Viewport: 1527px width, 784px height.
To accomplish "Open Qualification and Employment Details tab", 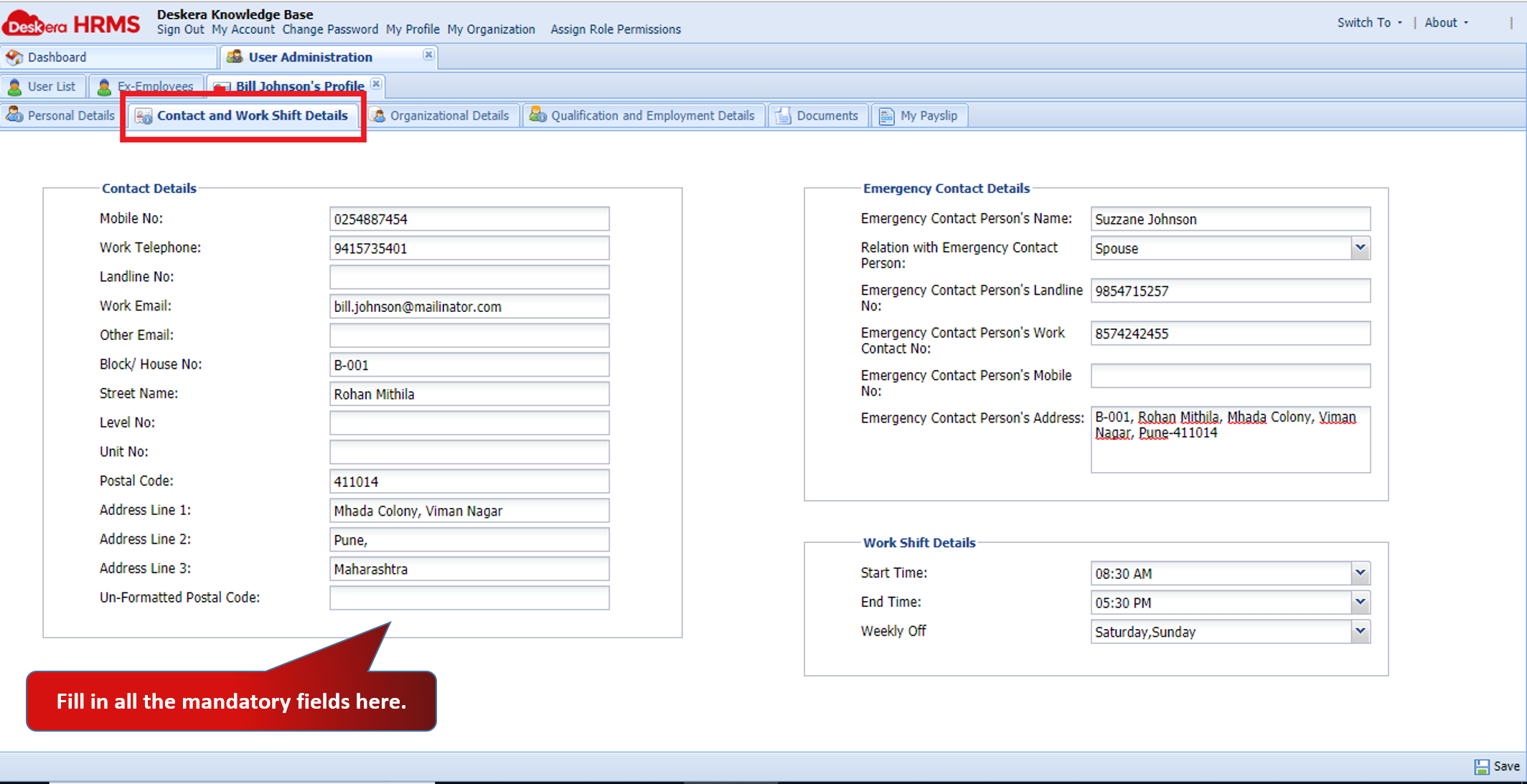I will tap(644, 115).
